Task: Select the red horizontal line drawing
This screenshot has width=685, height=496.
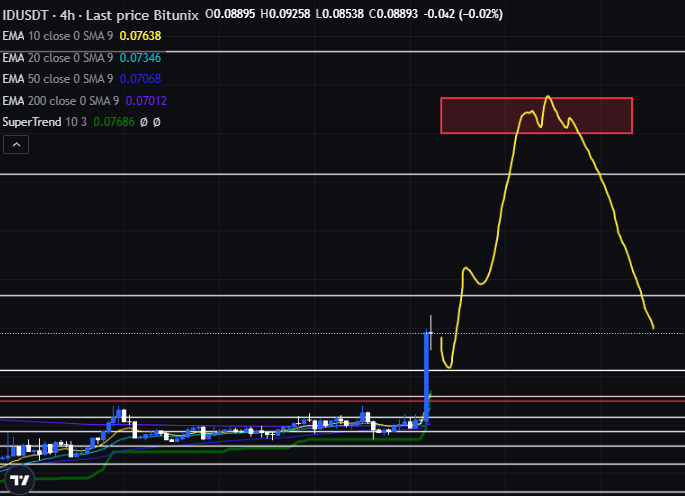Action: click(342, 400)
